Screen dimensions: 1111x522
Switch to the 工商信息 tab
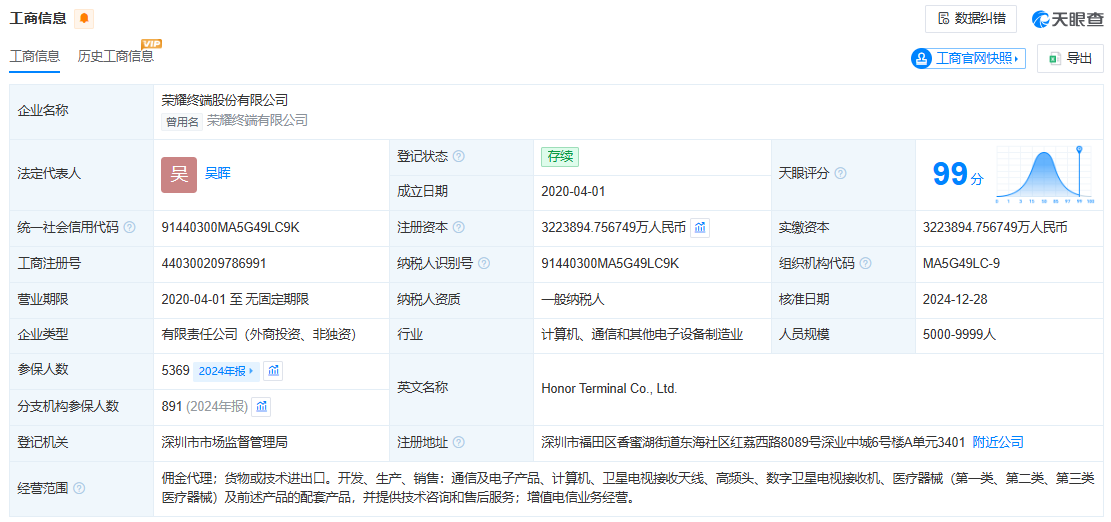(x=35, y=57)
